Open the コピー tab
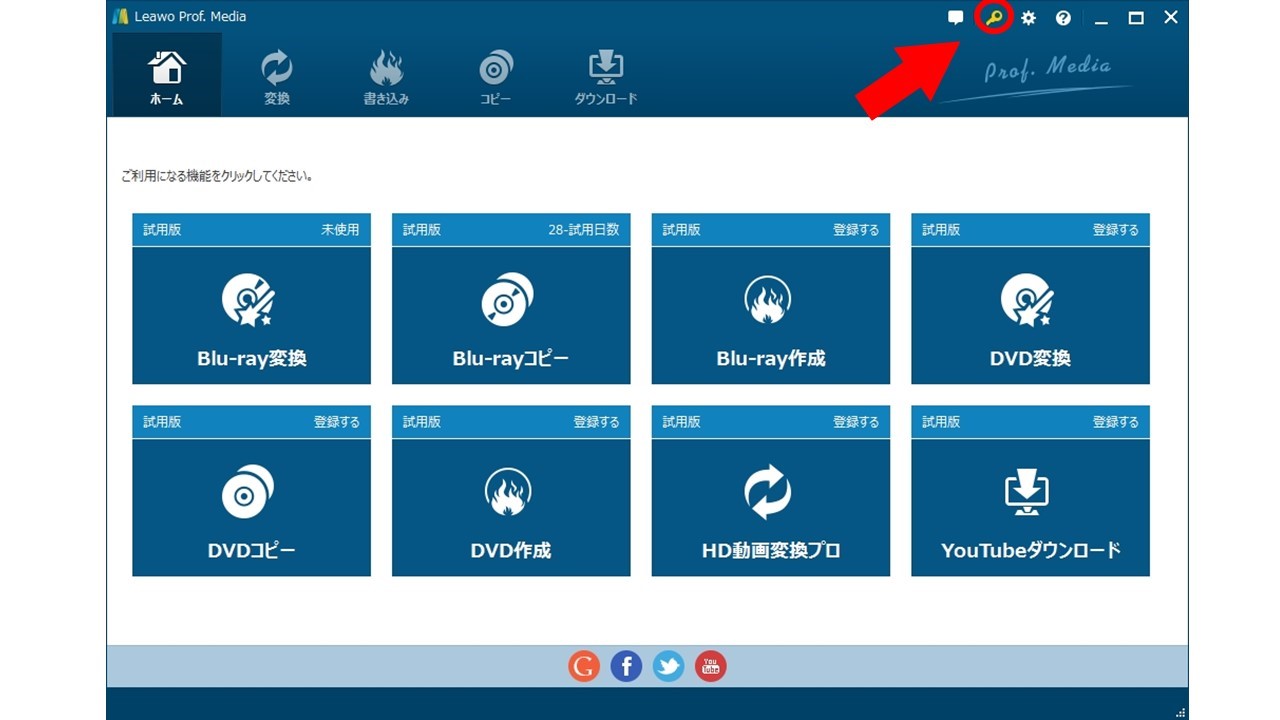This screenshot has width=1280, height=720. pos(495,76)
